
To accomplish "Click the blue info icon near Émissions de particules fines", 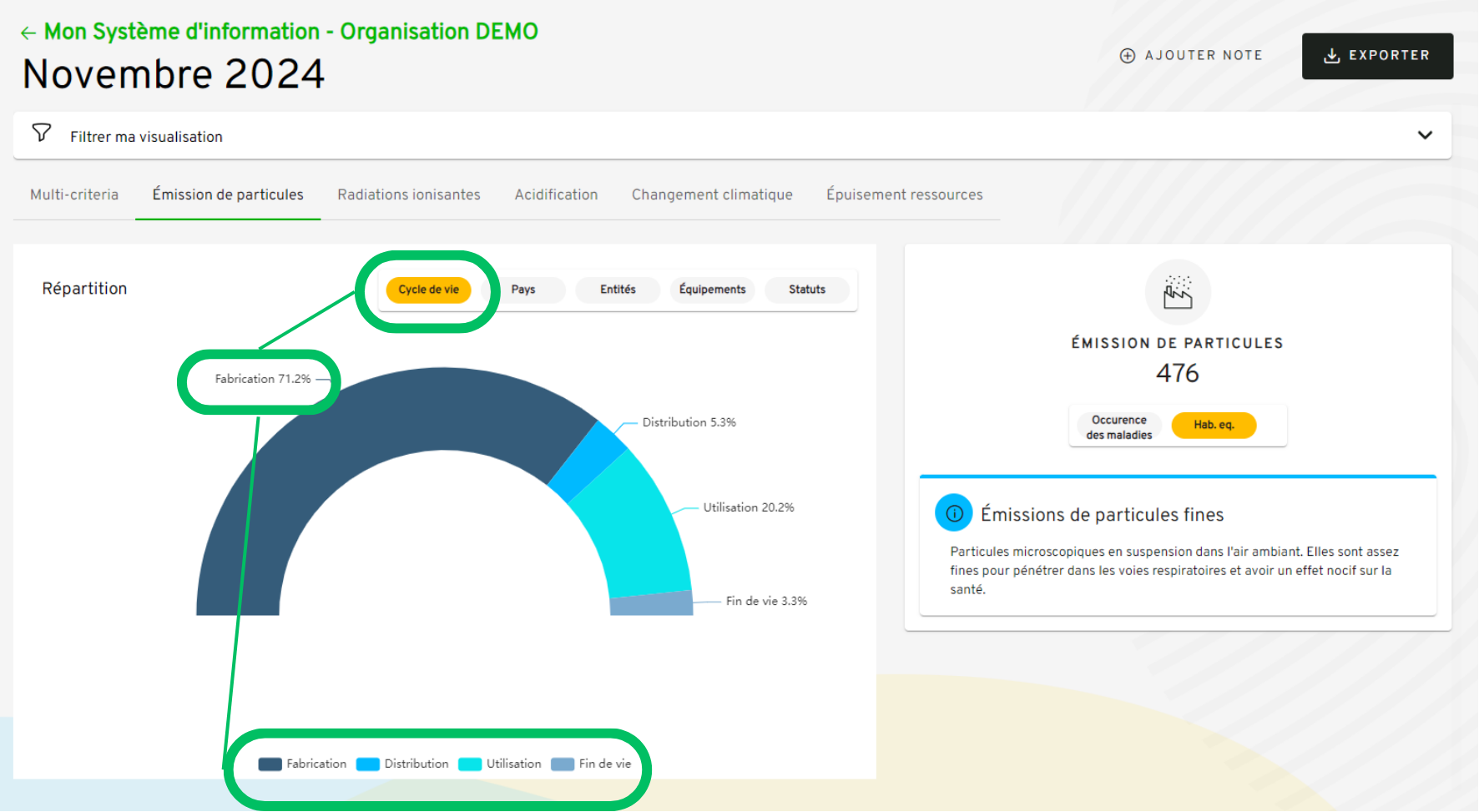I will [x=954, y=513].
